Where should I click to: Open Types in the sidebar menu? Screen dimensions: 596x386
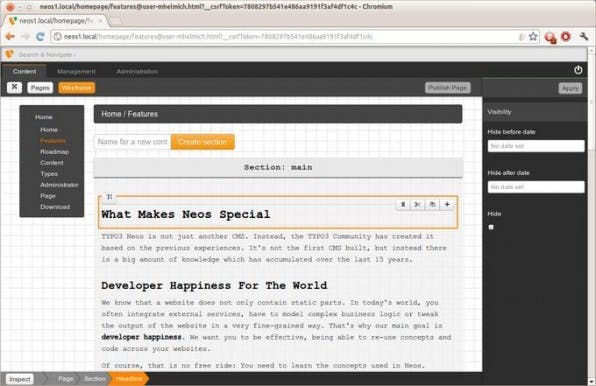click(49, 174)
